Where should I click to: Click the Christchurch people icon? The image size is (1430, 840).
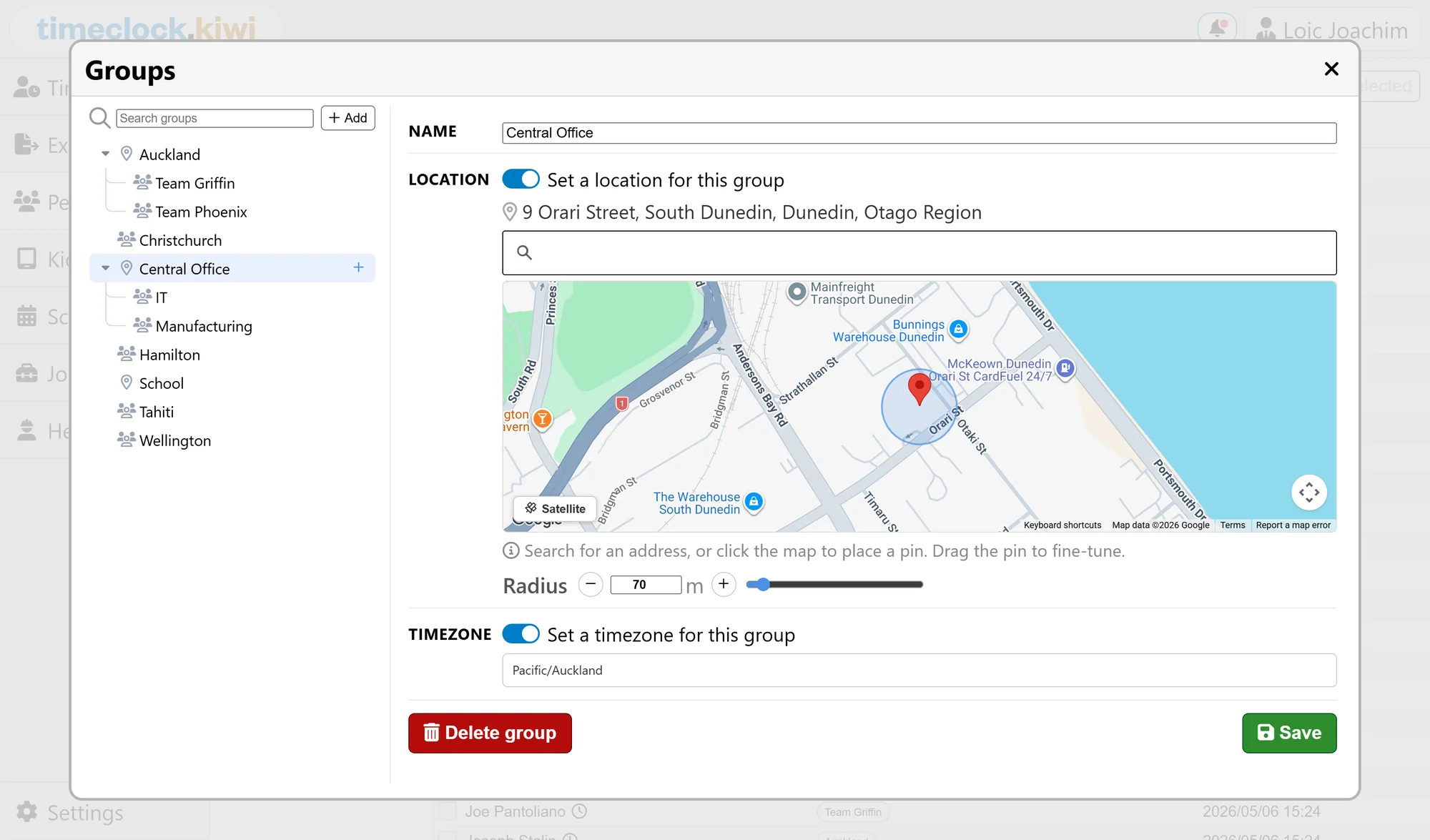127,239
